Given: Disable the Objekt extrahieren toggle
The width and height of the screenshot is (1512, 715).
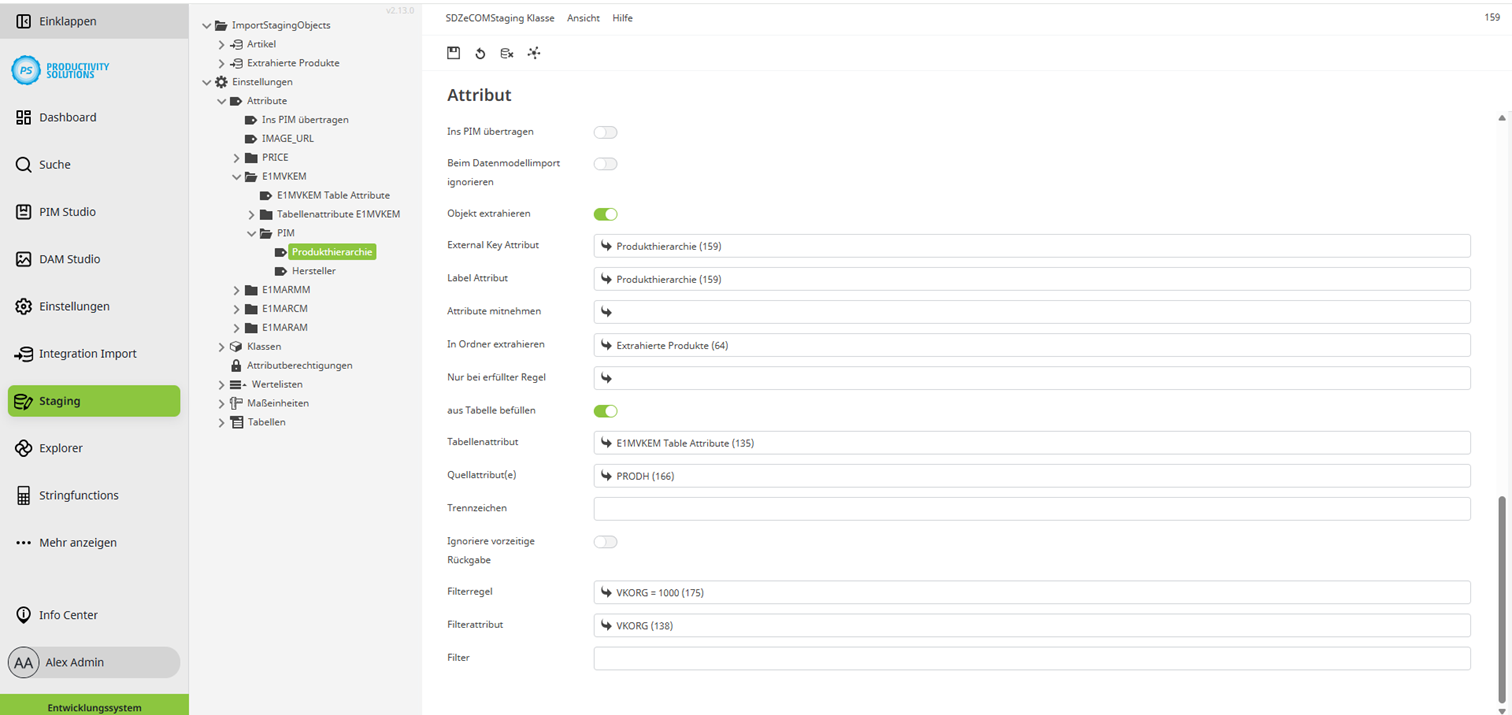Looking at the screenshot, I should [605, 213].
